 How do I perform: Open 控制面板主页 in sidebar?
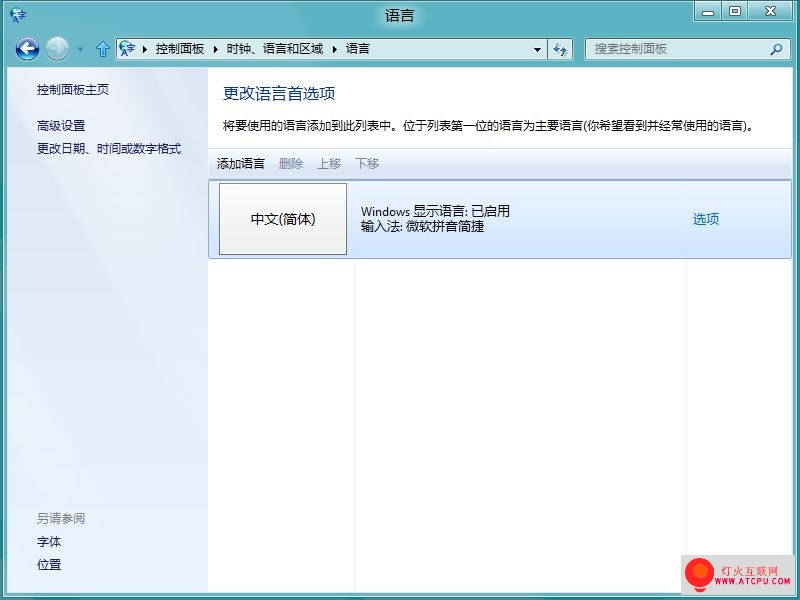73,90
